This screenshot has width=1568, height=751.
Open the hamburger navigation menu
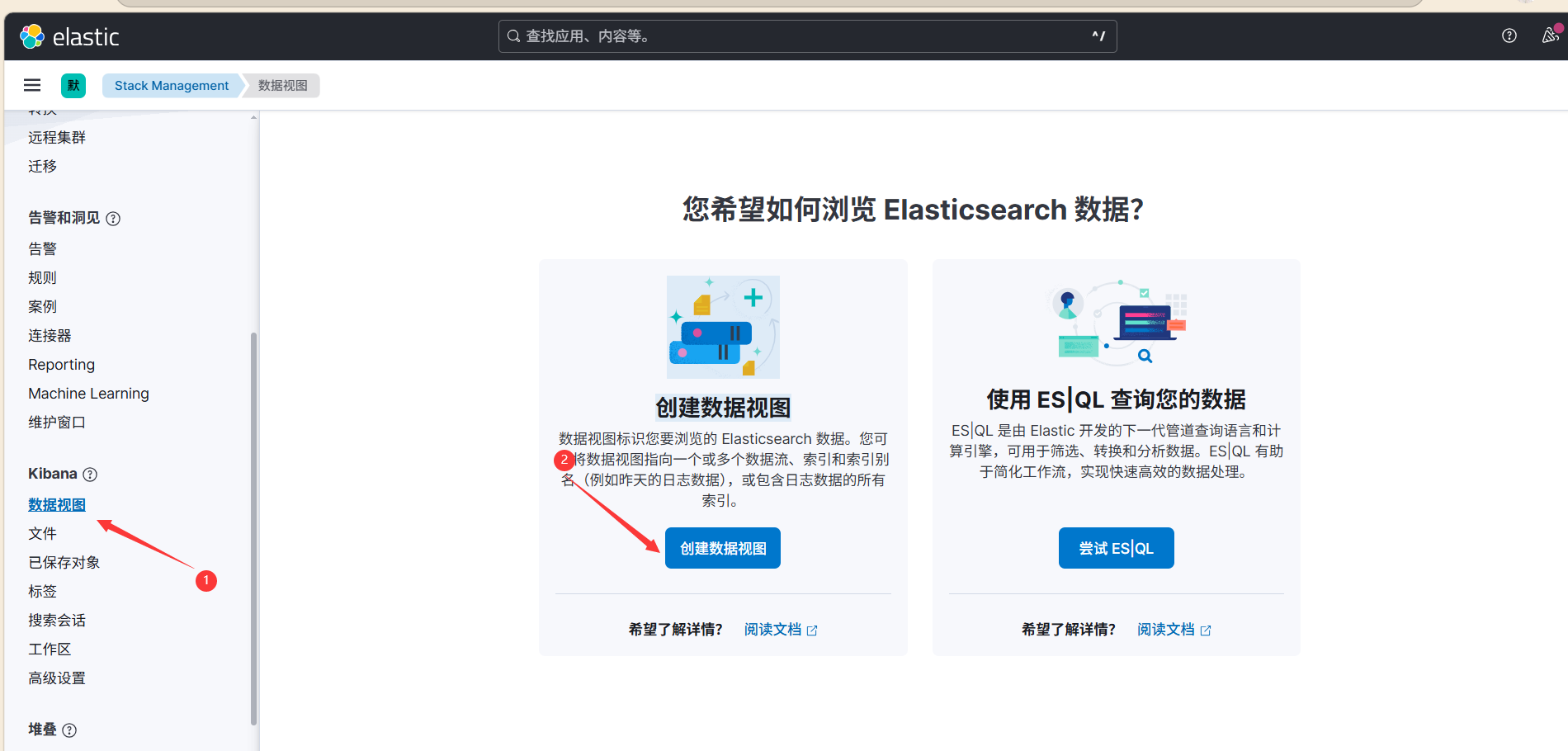(x=32, y=85)
